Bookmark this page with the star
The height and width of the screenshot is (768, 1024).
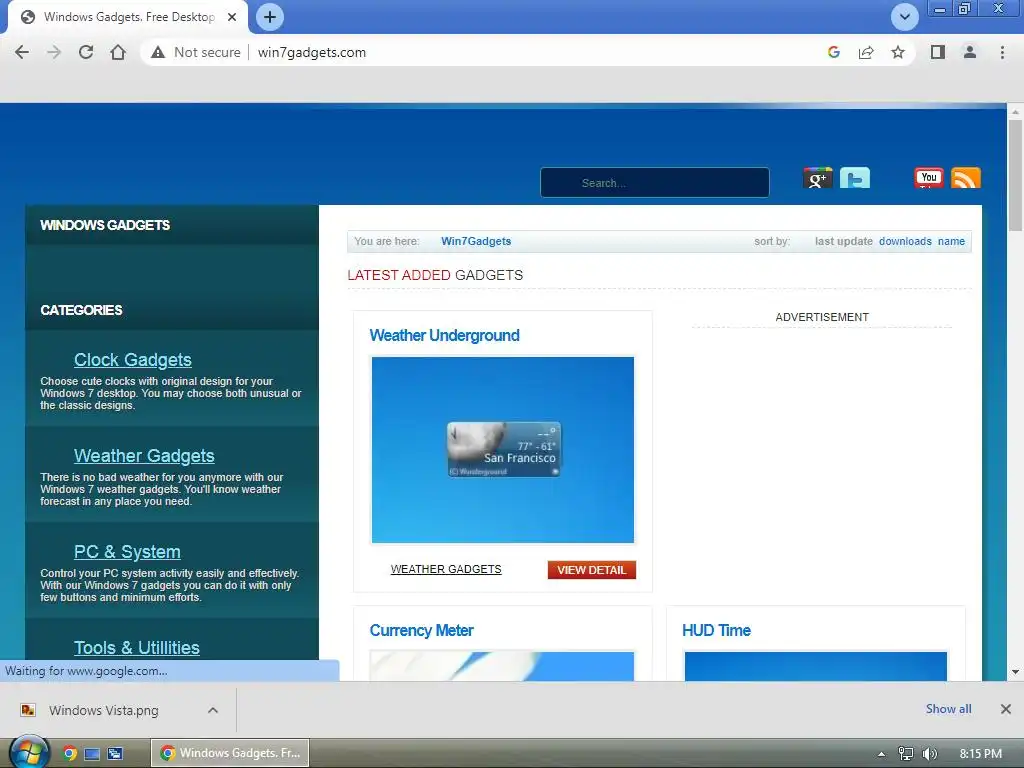pos(898,52)
